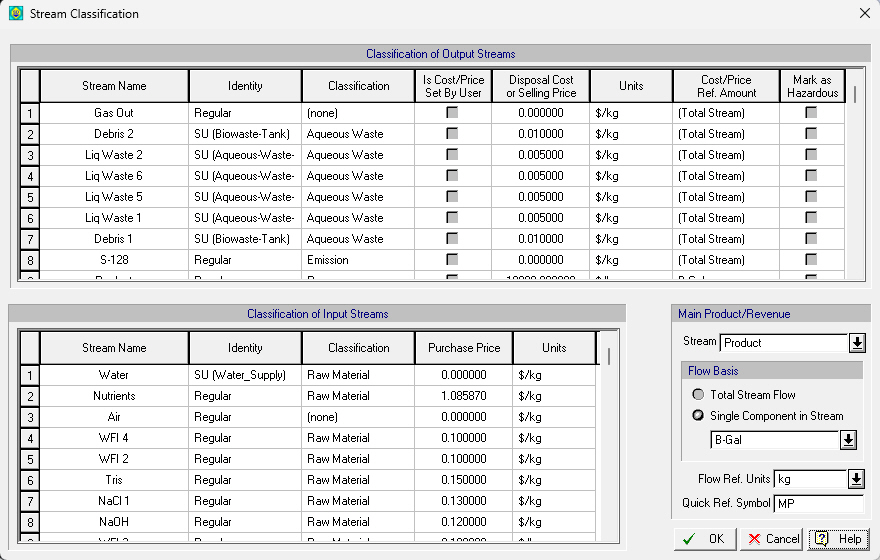Enable cost set by user for Liq Waste 6
Viewport: 880px width, 560px height.
tap(452, 176)
